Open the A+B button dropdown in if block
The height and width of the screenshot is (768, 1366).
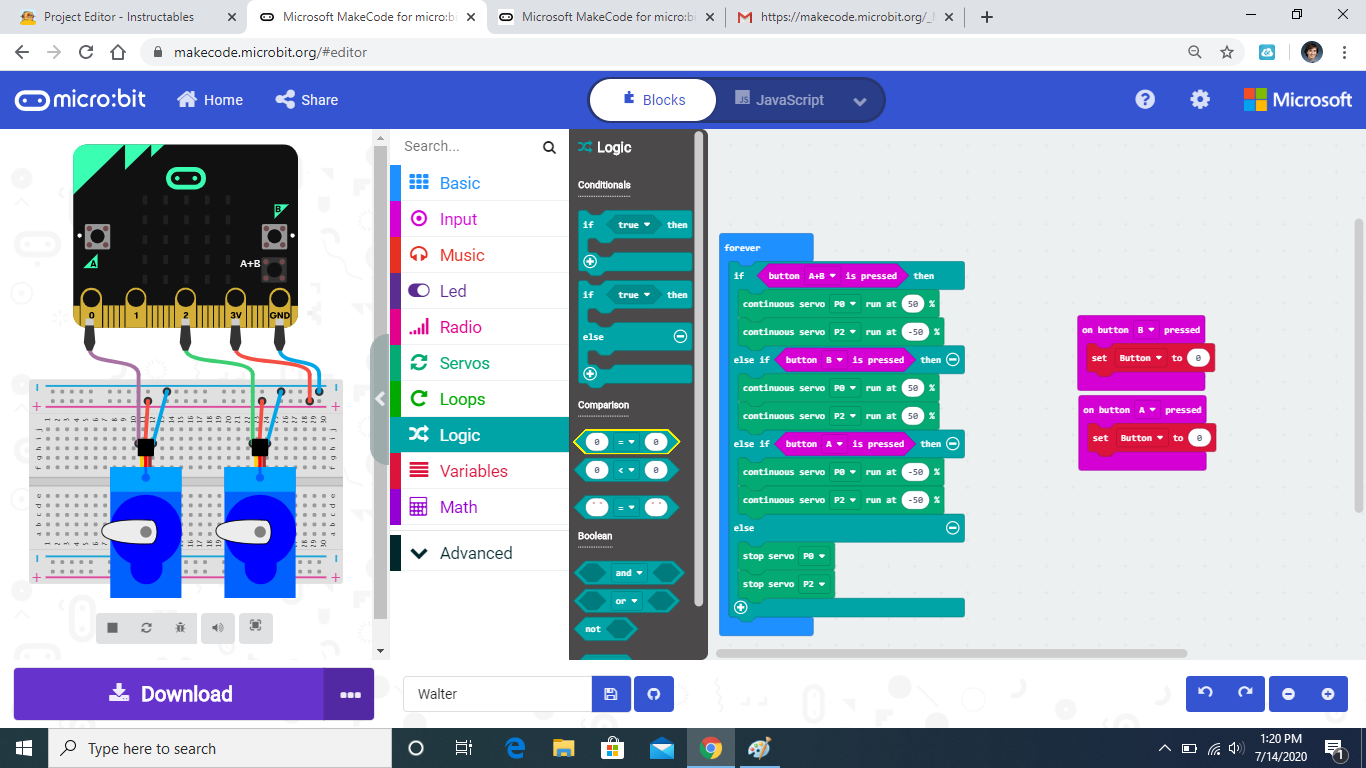point(821,276)
